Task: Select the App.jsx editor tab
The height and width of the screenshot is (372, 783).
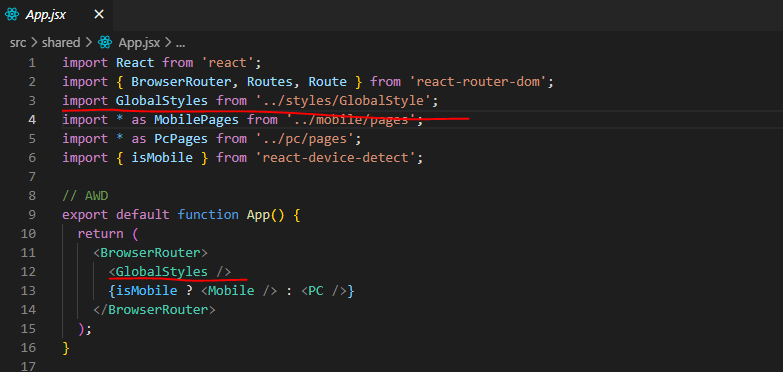Action: tap(56, 15)
